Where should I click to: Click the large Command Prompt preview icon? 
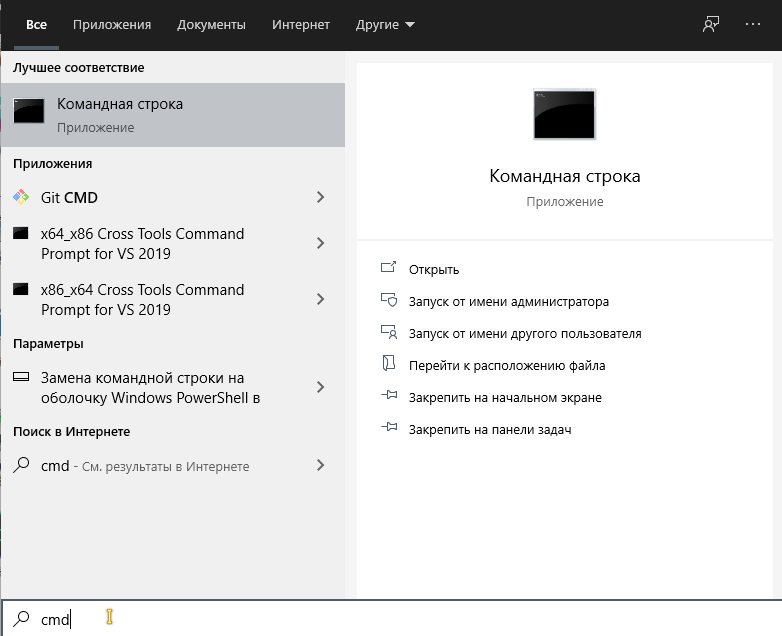pyautogui.click(x=564, y=114)
